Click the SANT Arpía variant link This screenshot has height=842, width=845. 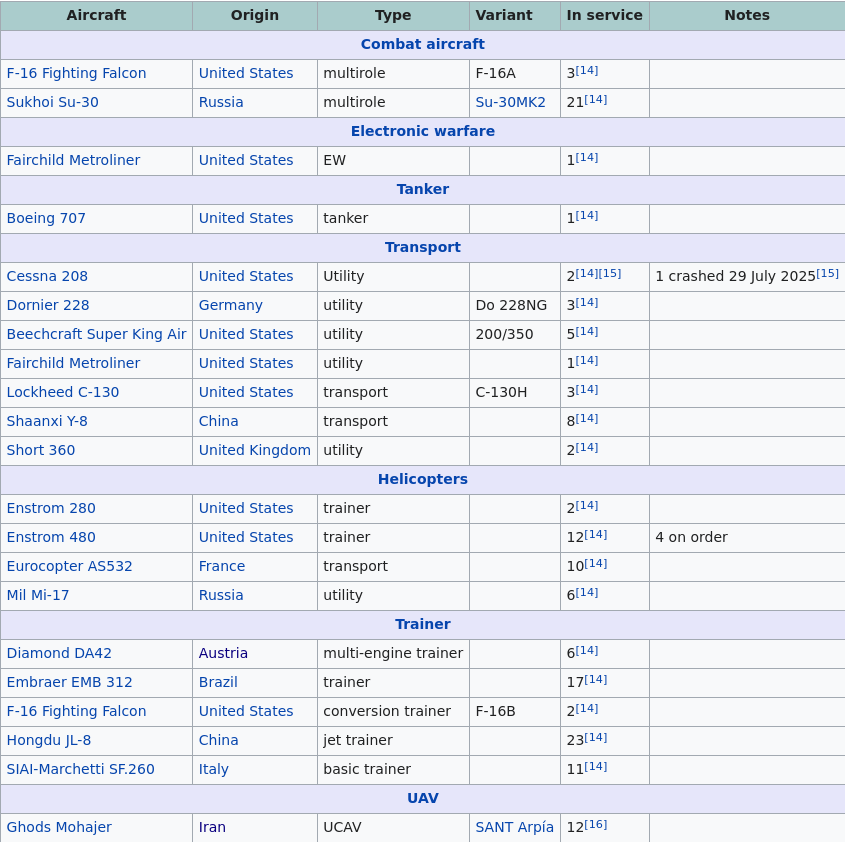point(514,827)
